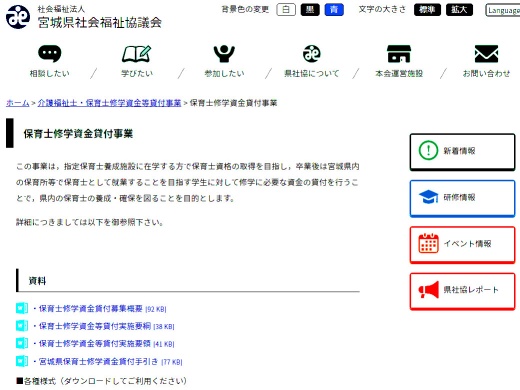Click the Miyagi social welfare council logo icon

[x=18, y=17]
